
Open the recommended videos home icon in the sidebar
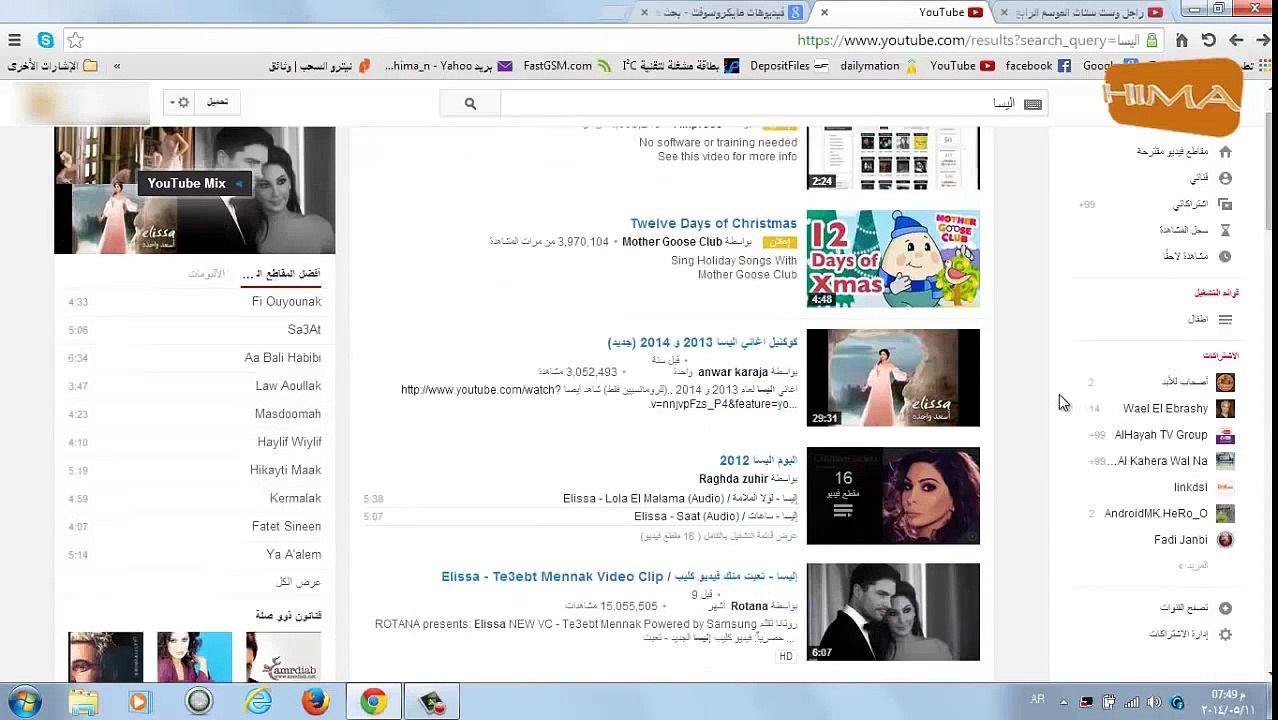pos(1225,152)
